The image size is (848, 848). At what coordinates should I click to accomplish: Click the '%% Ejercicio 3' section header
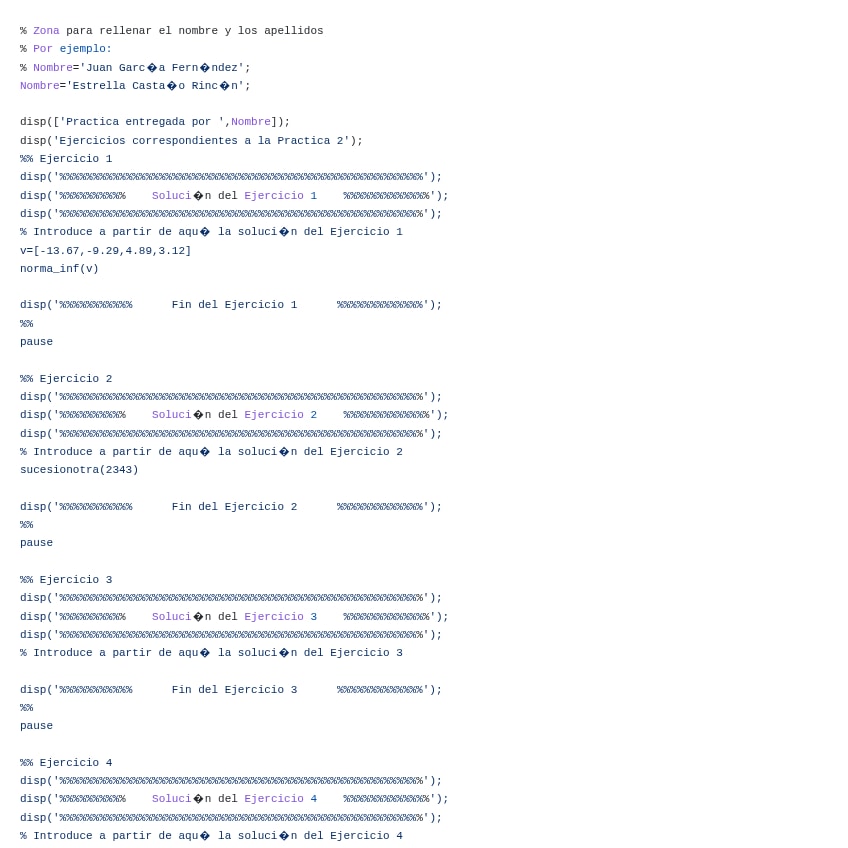point(66,580)
